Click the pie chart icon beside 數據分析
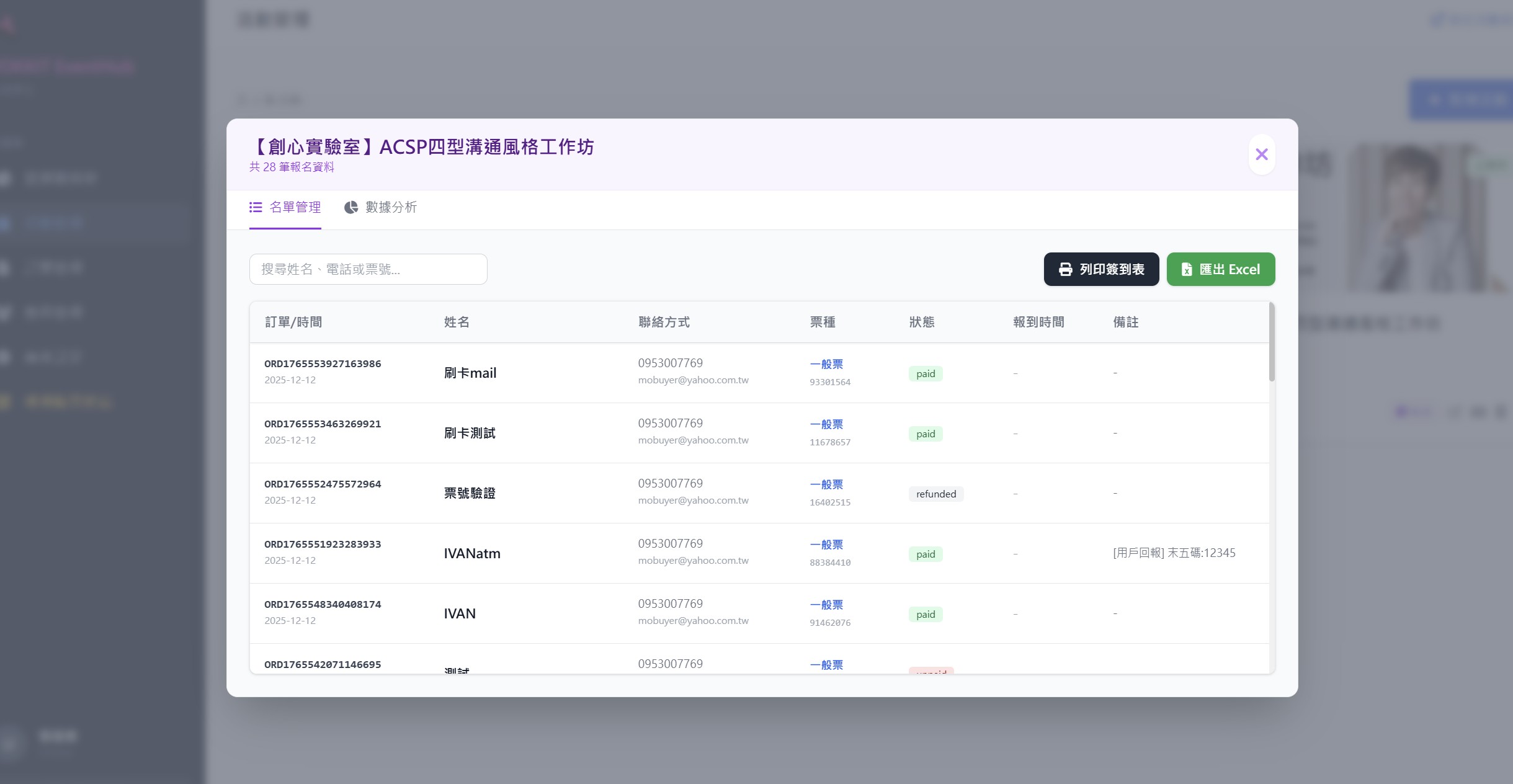 pyautogui.click(x=351, y=207)
